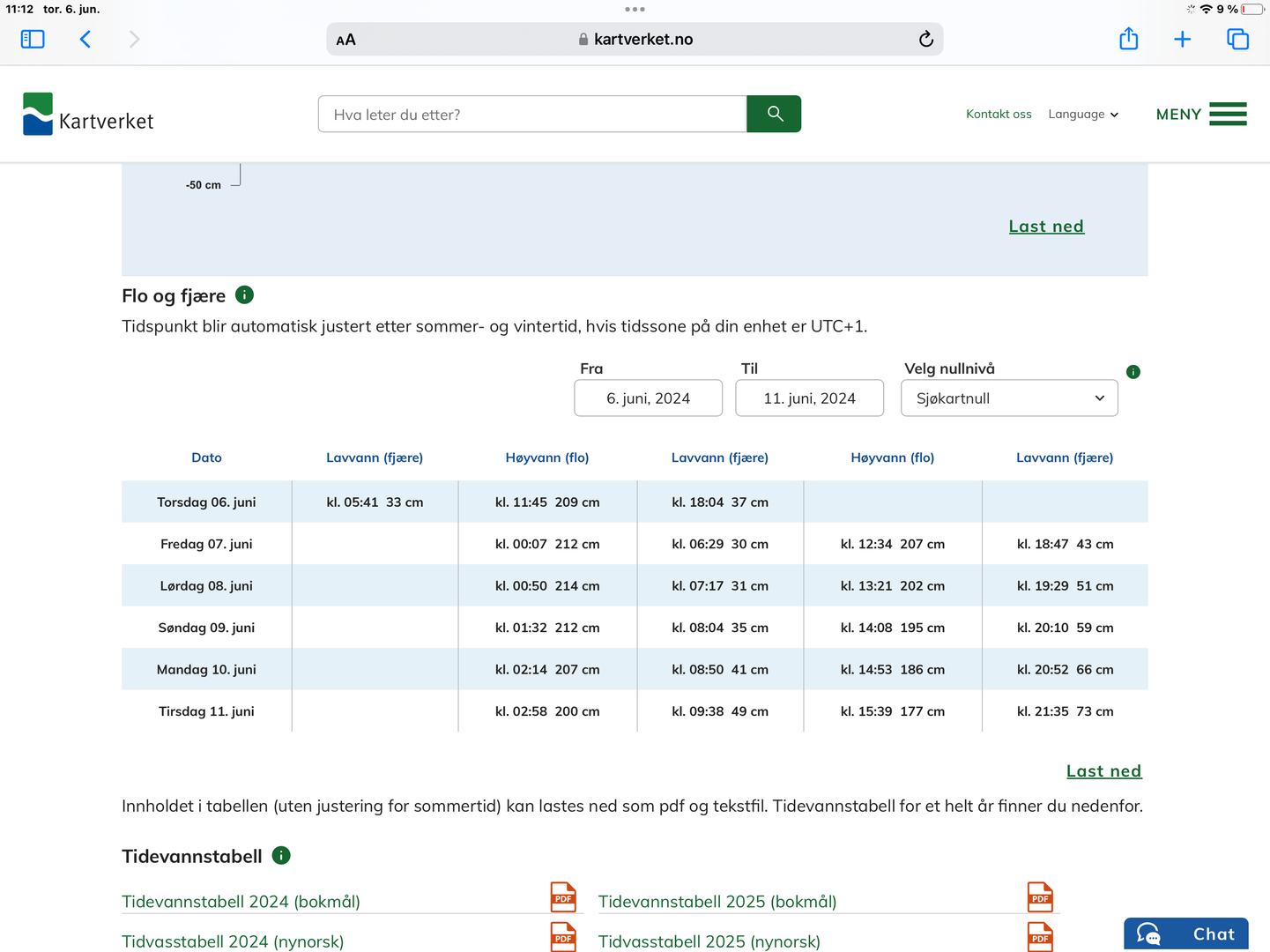Click the green search magnifier button
The width and height of the screenshot is (1270, 952).
(x=774, y=114)
